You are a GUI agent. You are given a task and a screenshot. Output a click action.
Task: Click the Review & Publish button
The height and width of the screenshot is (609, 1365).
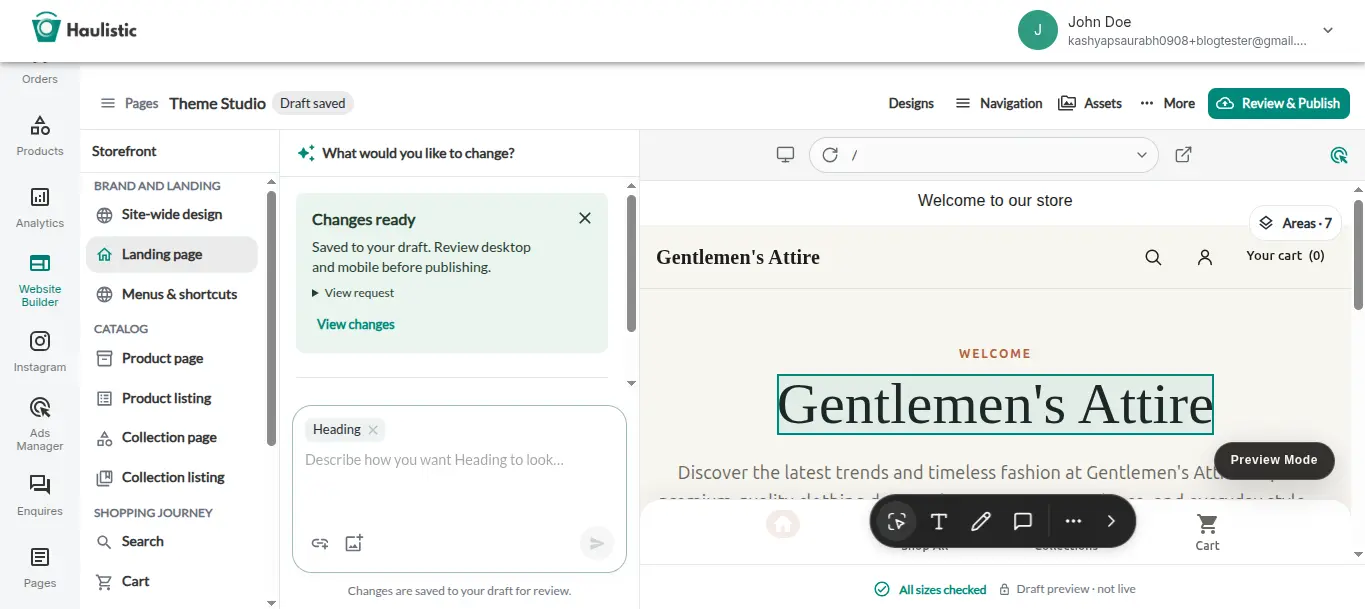tap(1278, 103)
